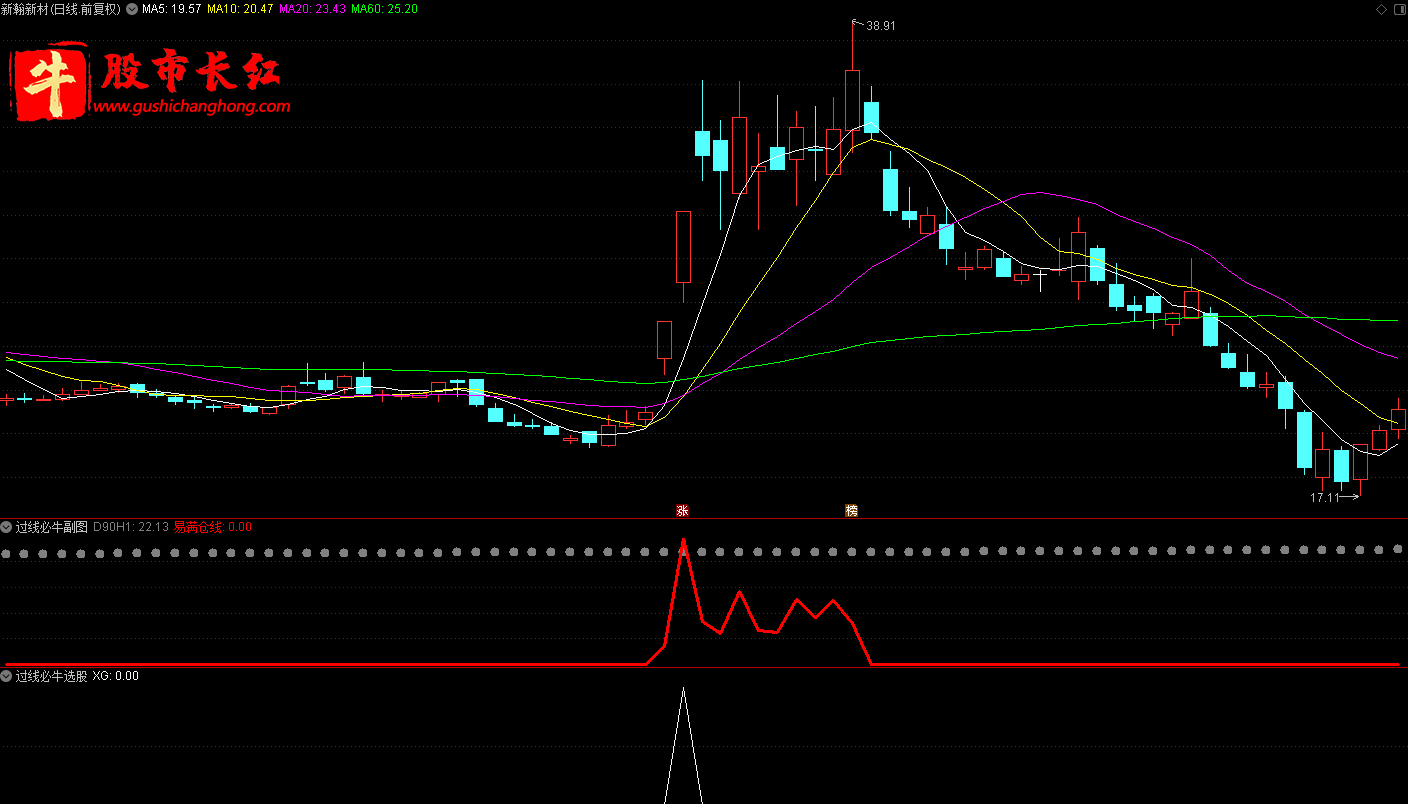1408x804 pixels.
Task: Click the 过线必牛选股 indicator name
Action: click(52, 676)
